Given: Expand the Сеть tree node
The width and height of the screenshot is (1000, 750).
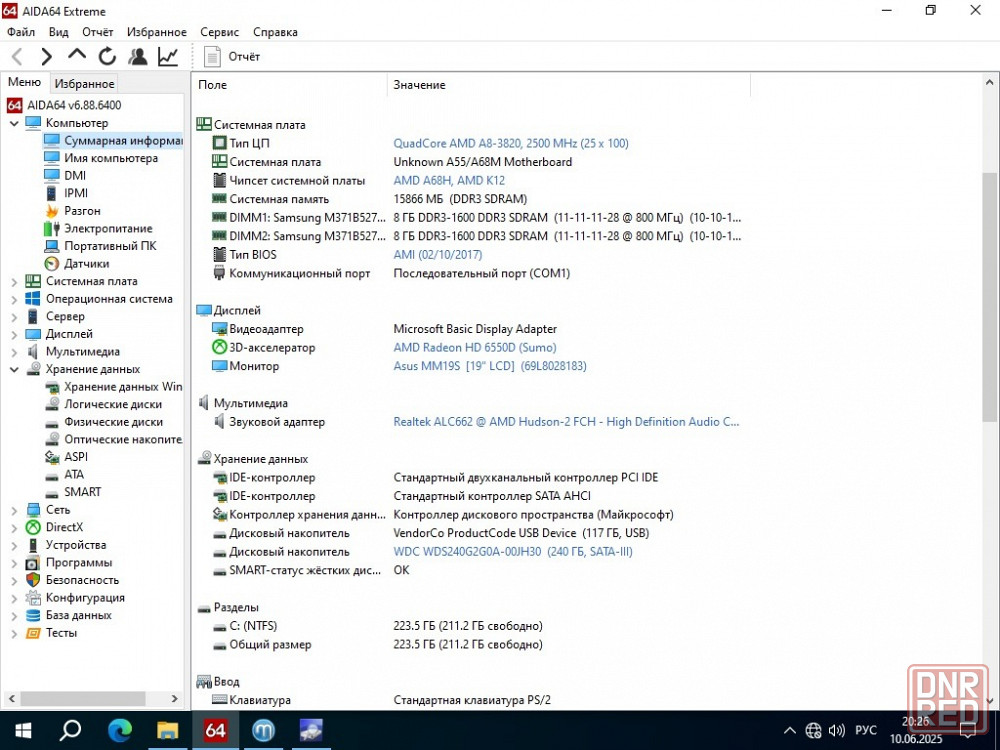Looking at the screenshot, I should 14,510.
